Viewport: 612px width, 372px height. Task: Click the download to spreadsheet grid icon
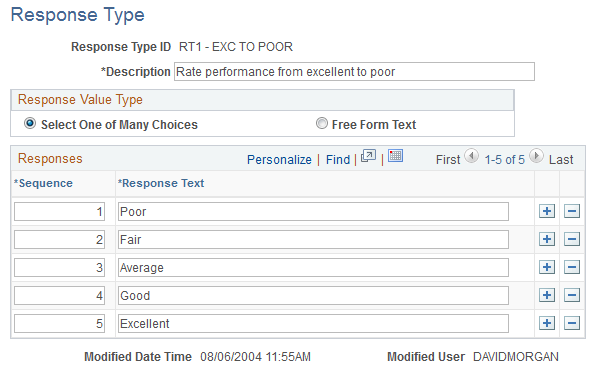point(395,155)
